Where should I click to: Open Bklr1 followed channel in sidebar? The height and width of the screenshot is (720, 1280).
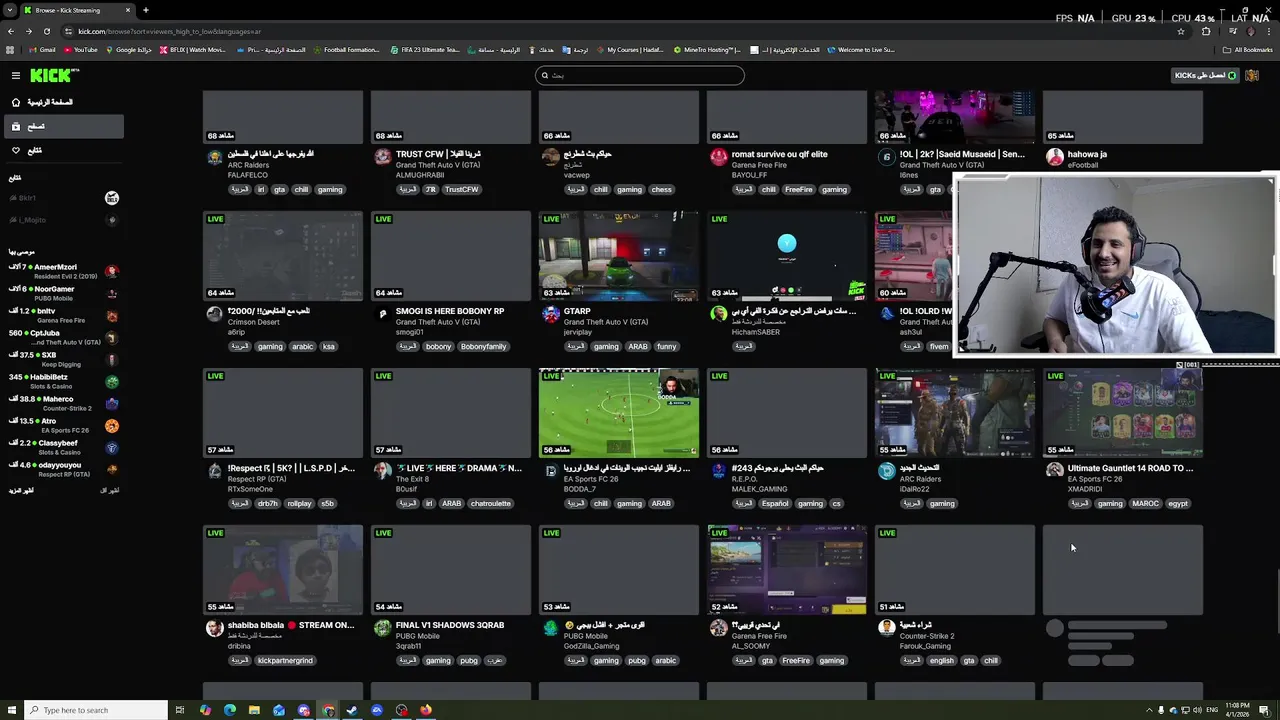[x=62, y=198]
